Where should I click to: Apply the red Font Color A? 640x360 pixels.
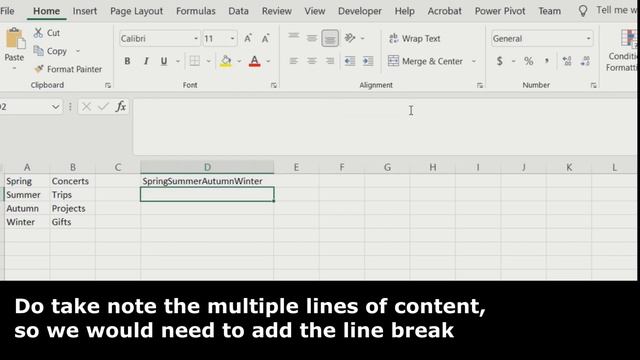[x=254, y=61]
